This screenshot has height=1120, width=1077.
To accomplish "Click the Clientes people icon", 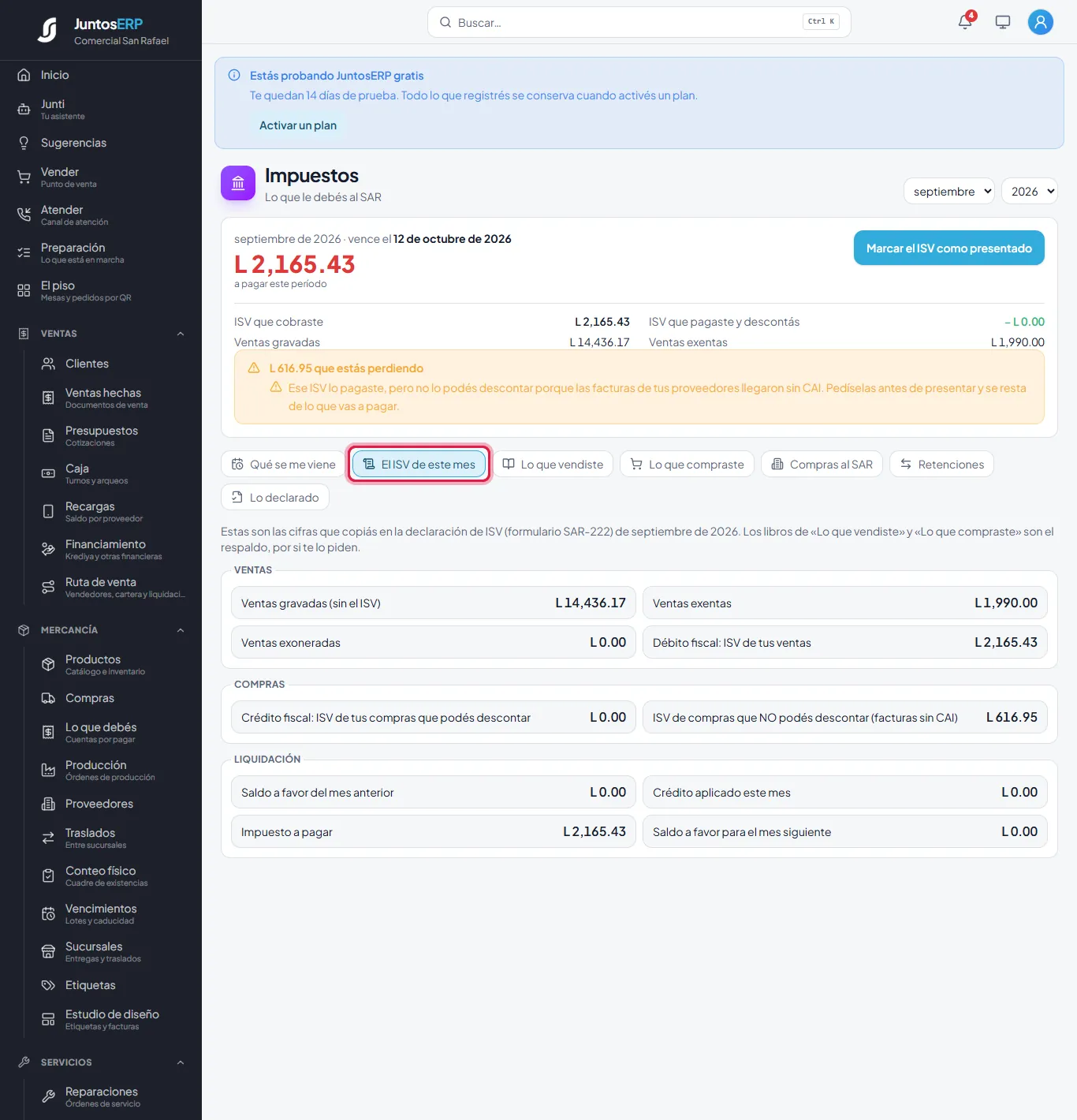I will (x=48, y=364).
